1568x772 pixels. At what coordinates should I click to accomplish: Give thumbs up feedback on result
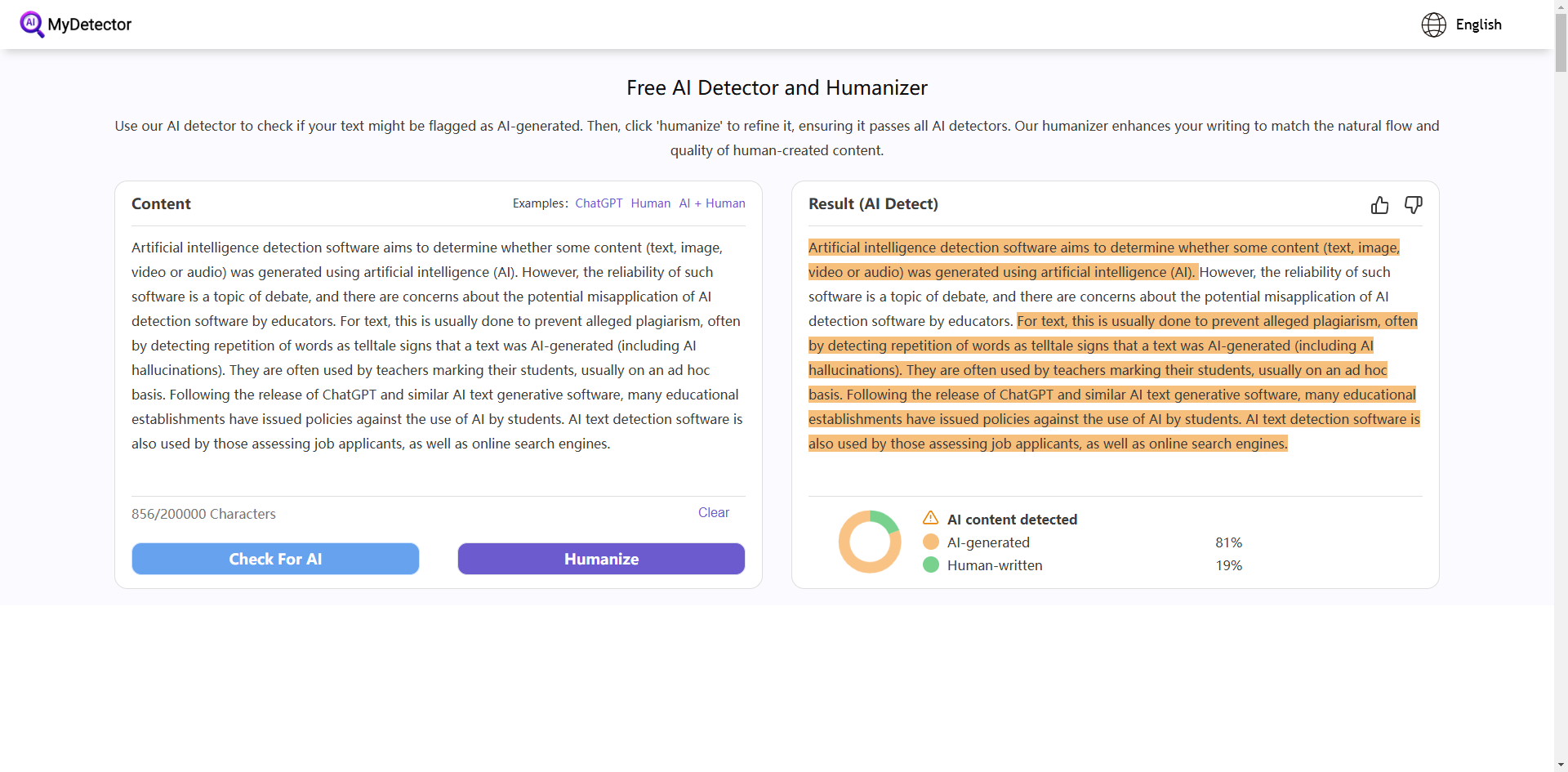[x=1379, y=205]
